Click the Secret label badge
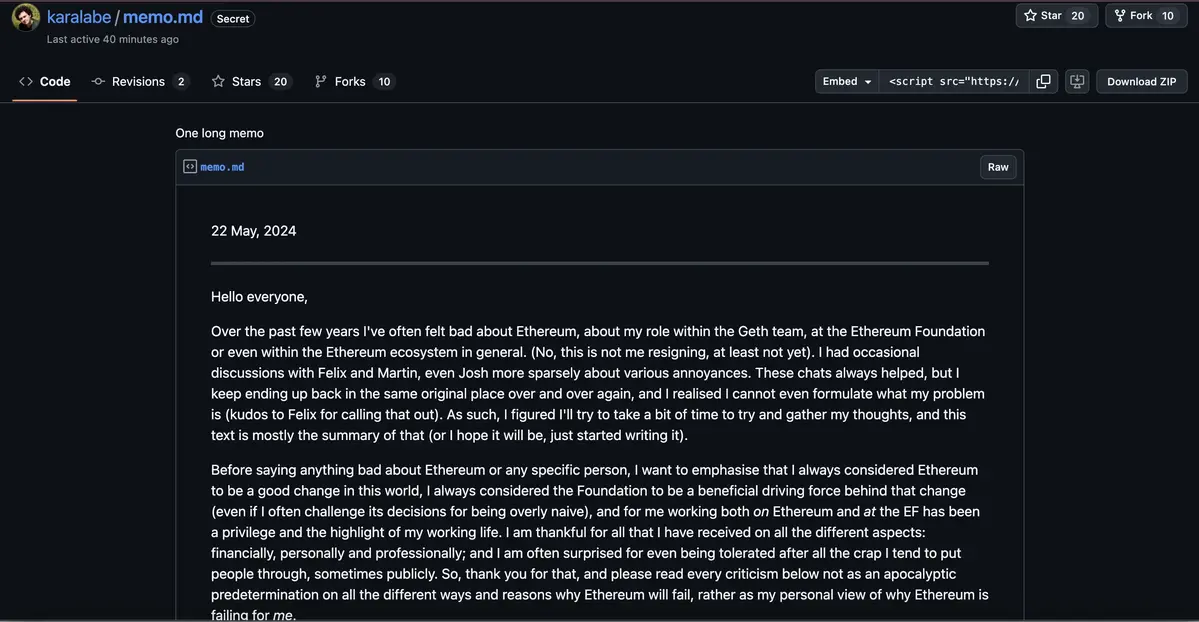This screenshot has width=1199, height=622. tap(233, 19)
